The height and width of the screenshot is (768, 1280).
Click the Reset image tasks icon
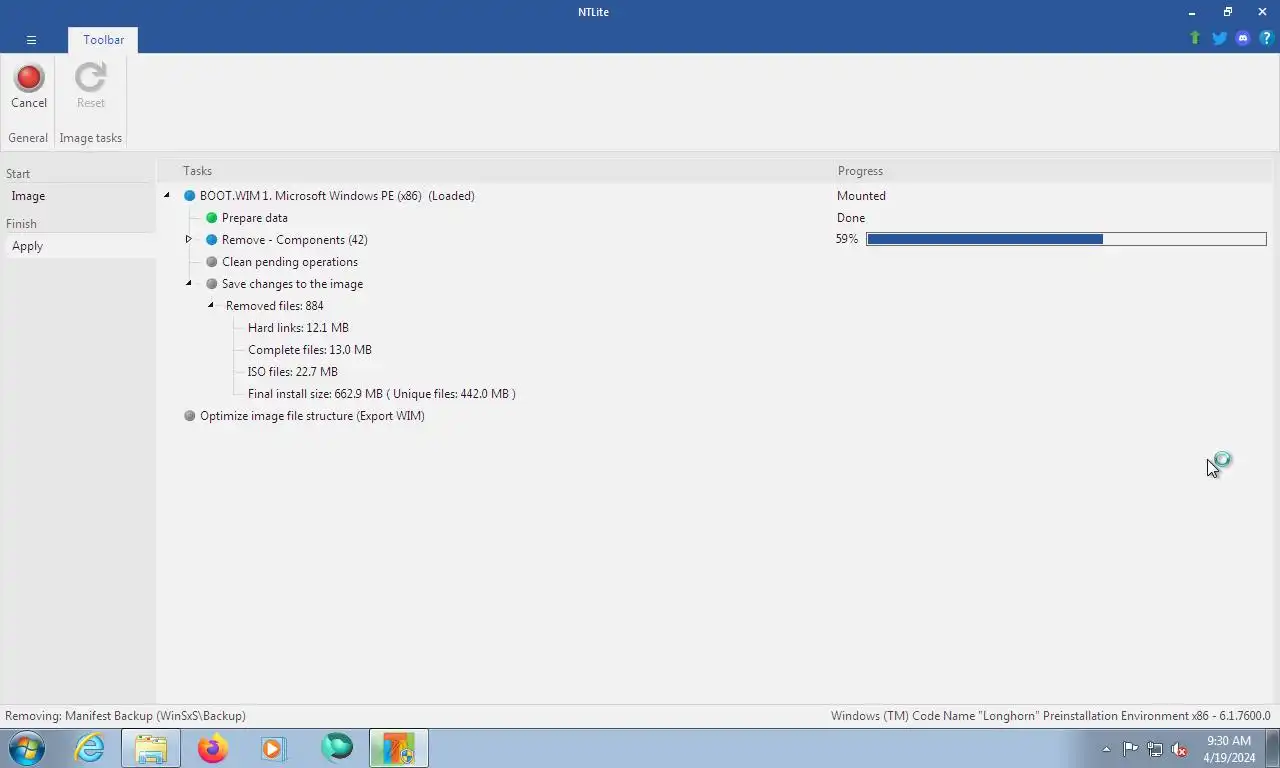point(90,87)
